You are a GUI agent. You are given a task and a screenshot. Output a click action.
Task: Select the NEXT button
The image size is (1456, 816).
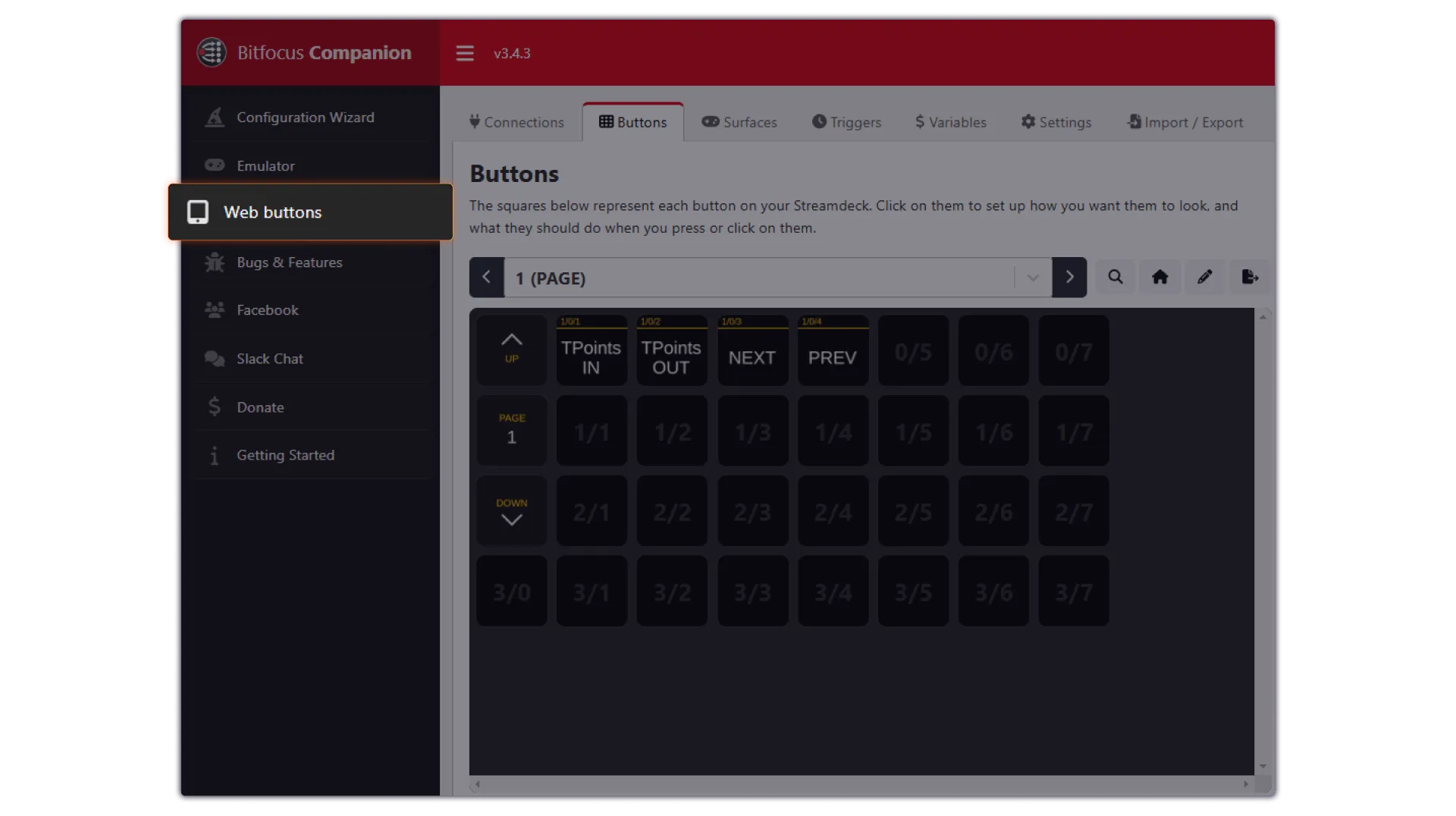pos(753,350)
